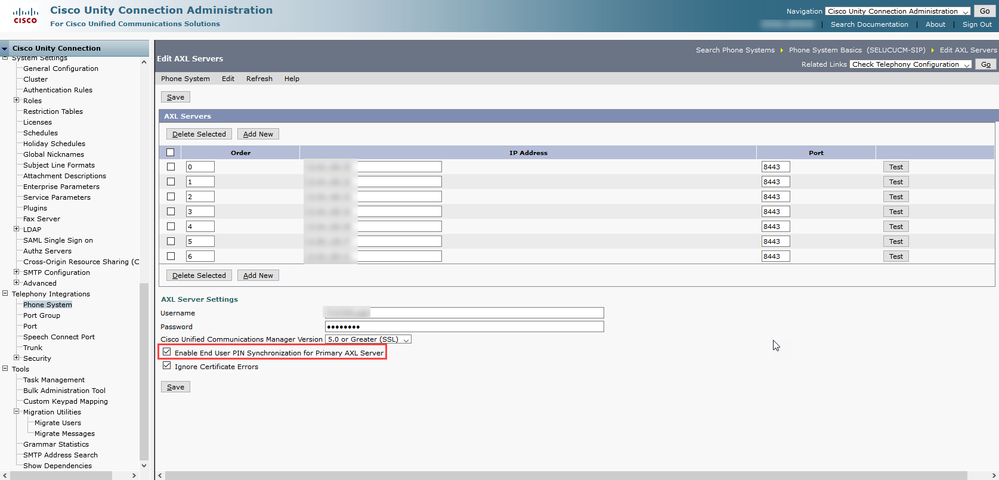Go to Search Phone Systems breadcrumb
This screenshot has width=999, height=480.
coord(735,50)
